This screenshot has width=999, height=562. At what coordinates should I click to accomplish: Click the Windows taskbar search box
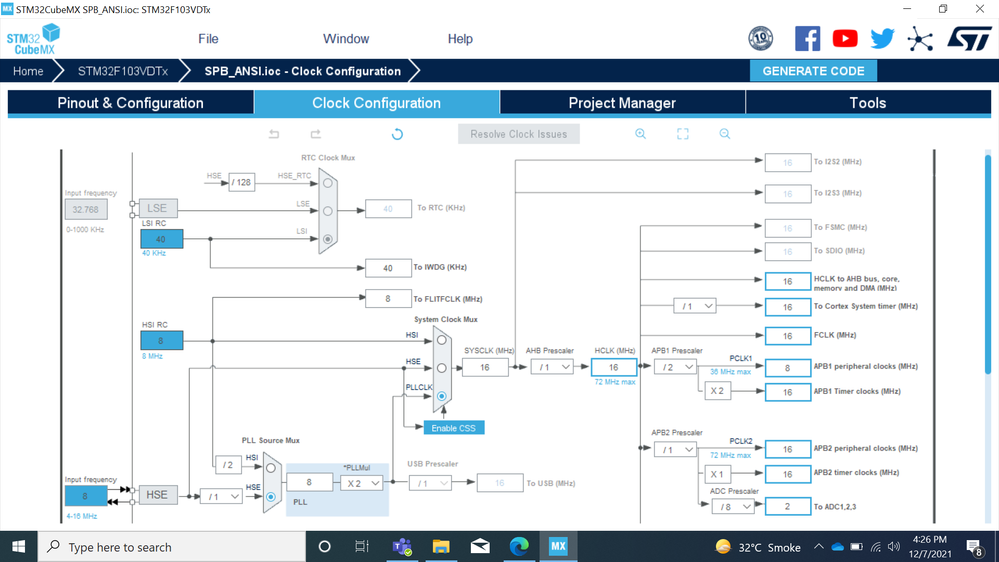click(172, 547)
